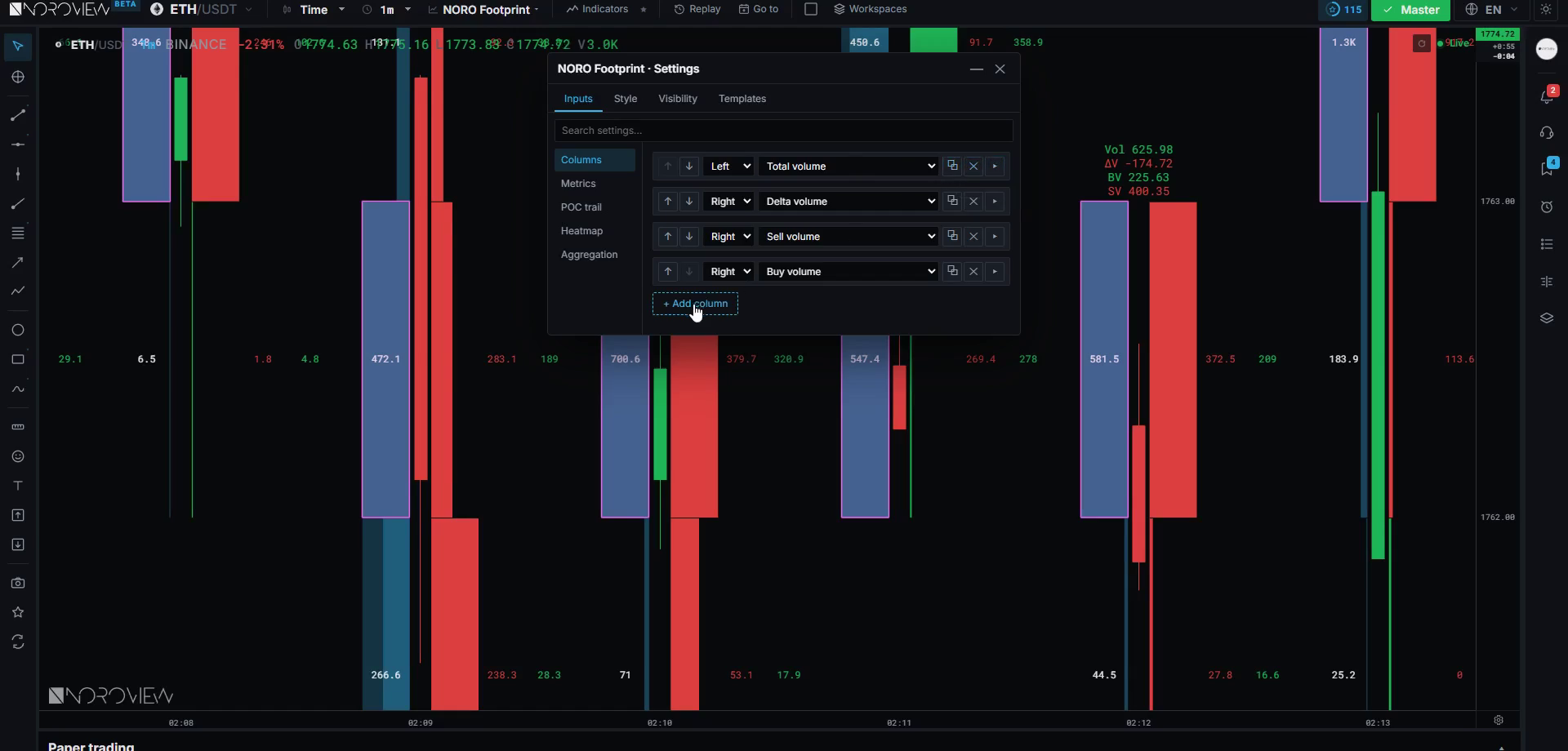Select the circle shape tool

tap(18, 330)
